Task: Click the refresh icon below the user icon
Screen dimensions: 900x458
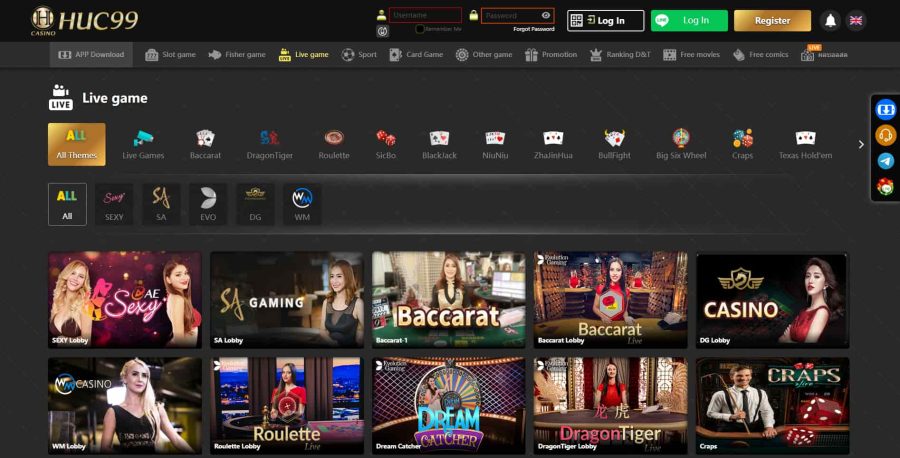Action: (382, 31)
